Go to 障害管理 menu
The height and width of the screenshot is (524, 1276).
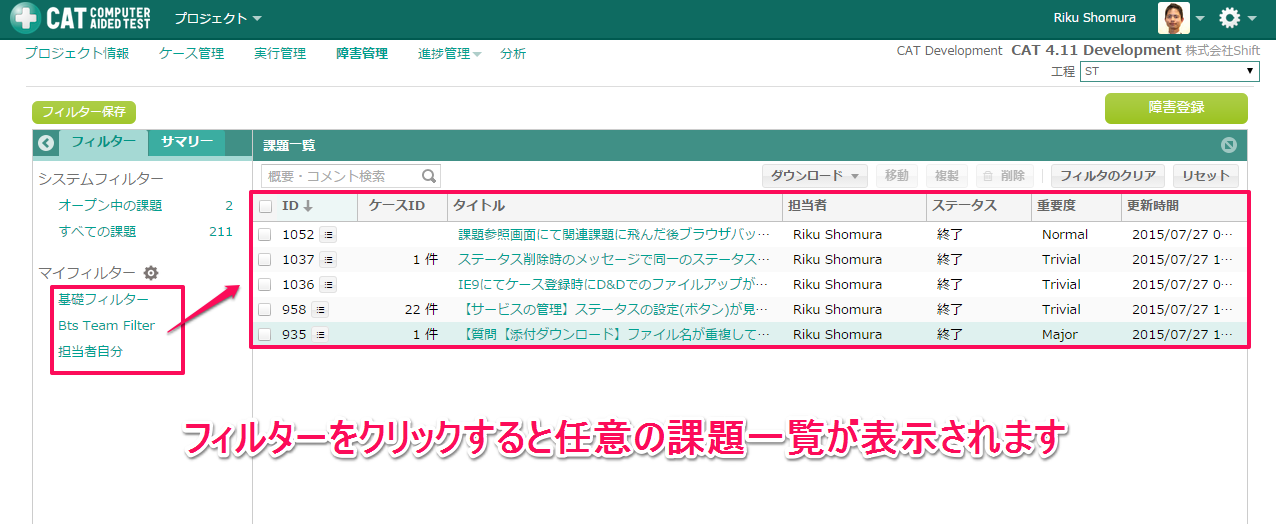(x=362, y=54)
